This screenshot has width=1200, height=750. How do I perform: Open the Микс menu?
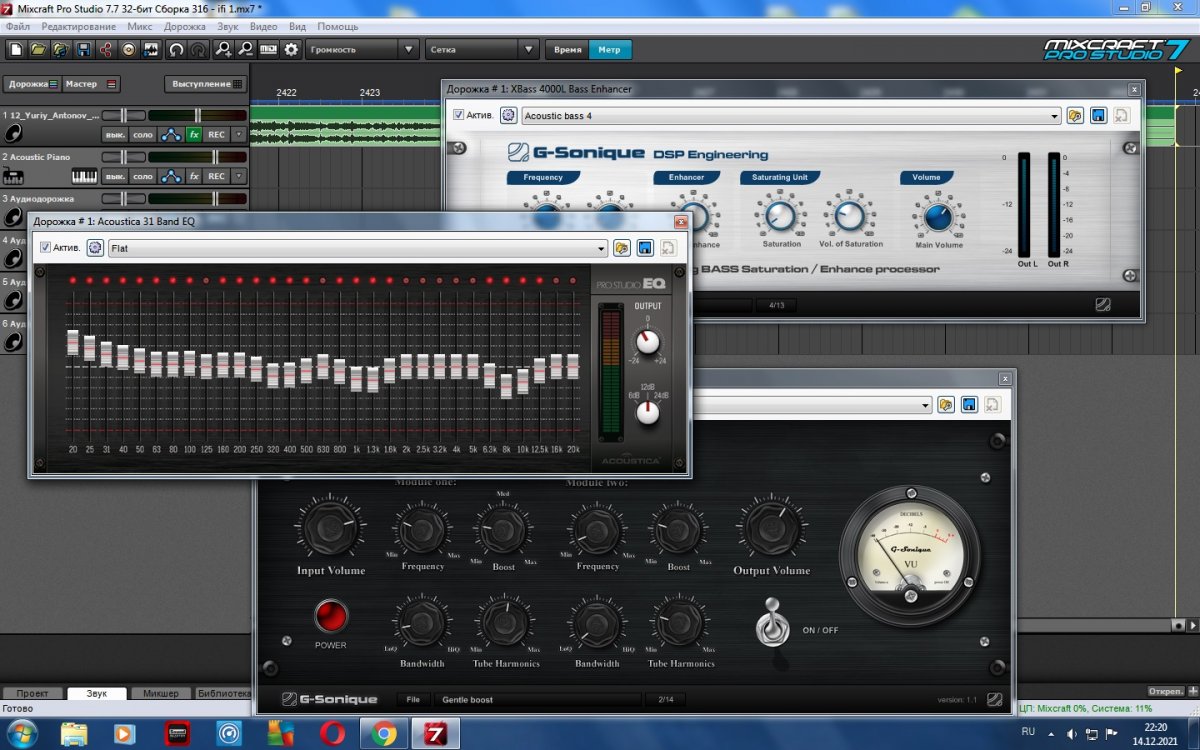(140, 26)
